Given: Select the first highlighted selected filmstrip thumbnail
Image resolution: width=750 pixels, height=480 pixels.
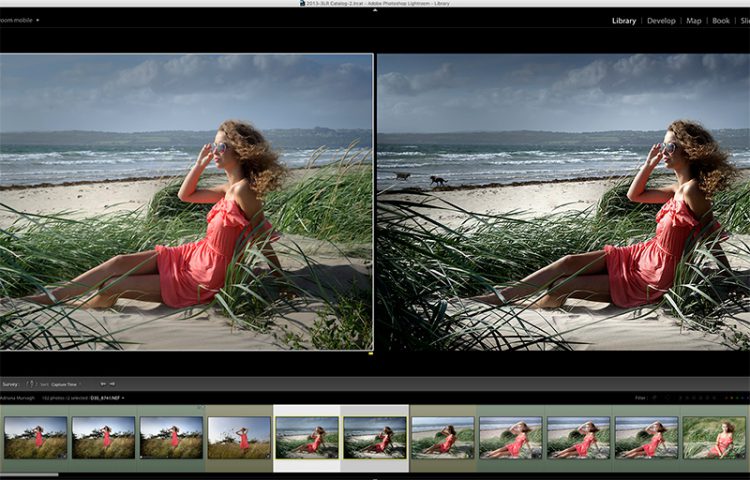Looking at the screenshot, I should click(x=307, y=437).
